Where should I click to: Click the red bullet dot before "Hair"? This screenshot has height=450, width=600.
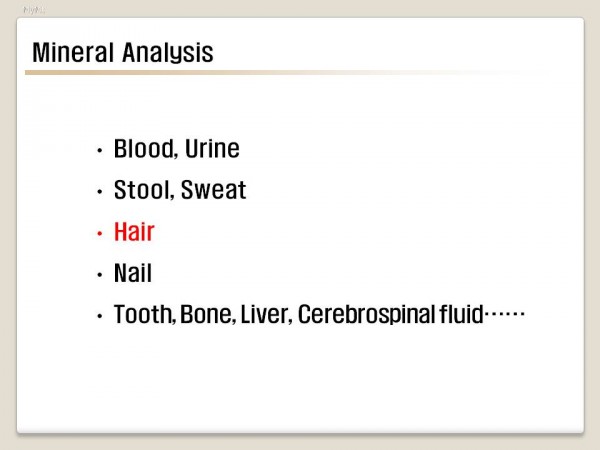click(x=100, y=233)
